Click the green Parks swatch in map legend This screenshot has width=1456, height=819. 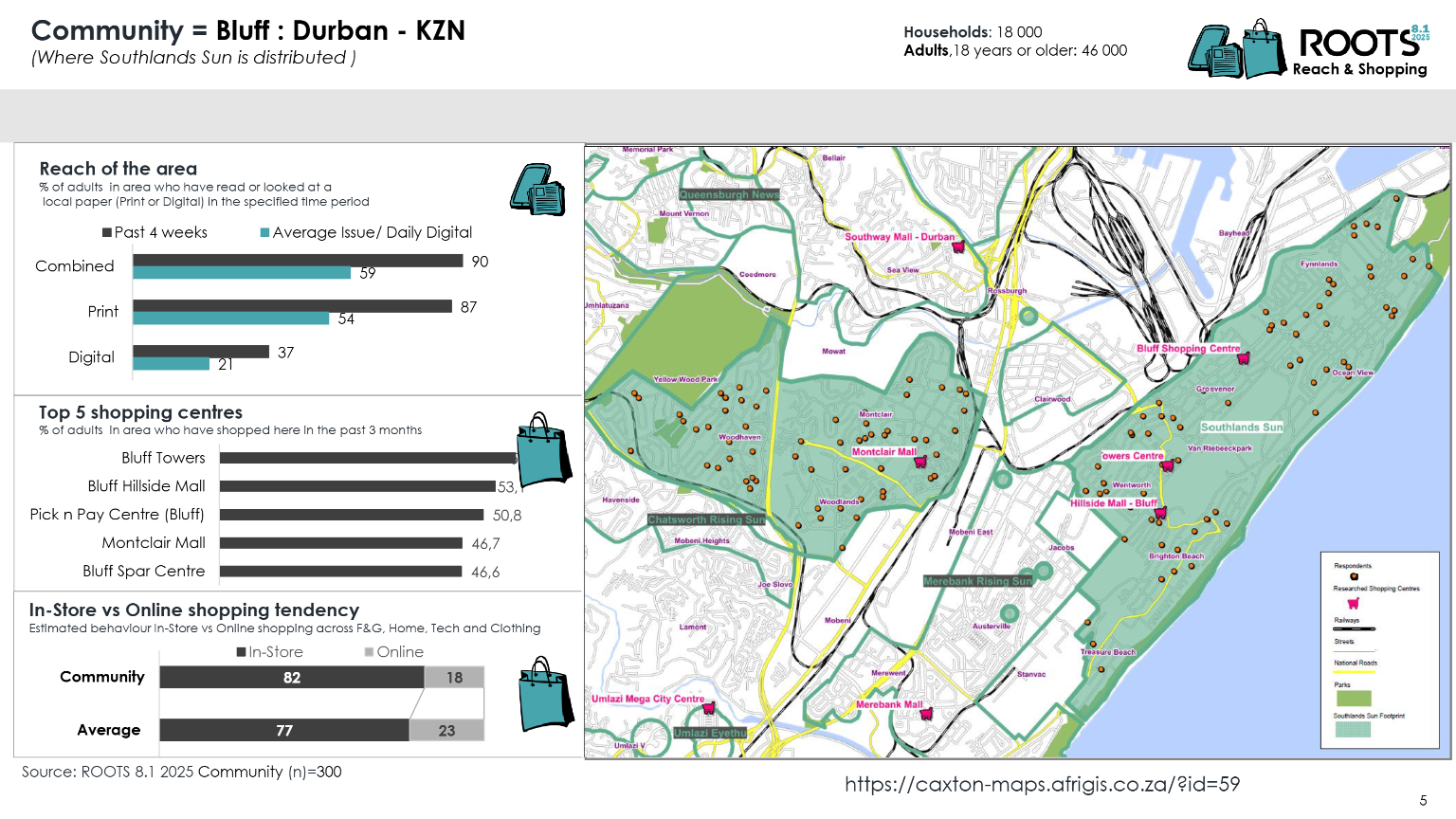(x=1353, y=699)
